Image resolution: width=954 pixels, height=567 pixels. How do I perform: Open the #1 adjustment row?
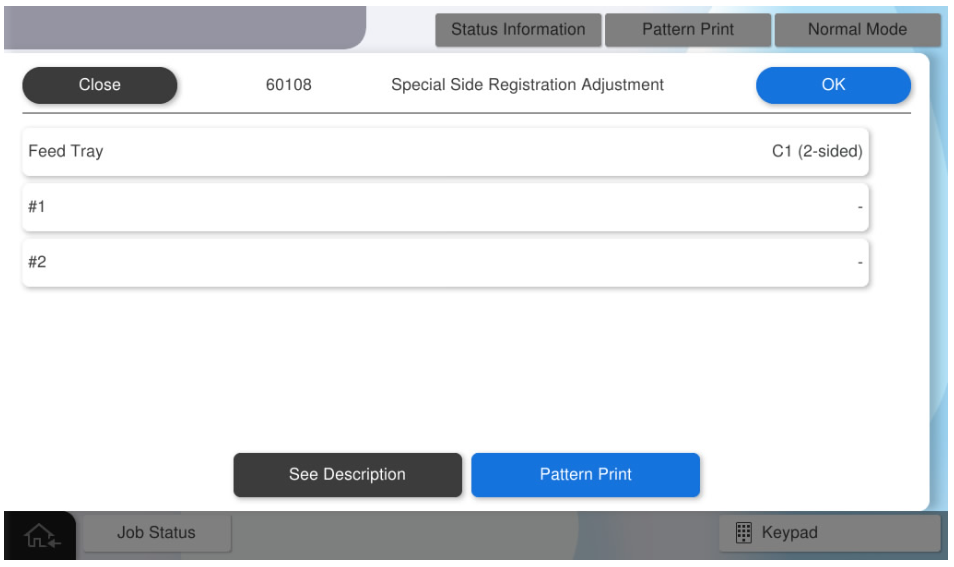click(445, 207)
